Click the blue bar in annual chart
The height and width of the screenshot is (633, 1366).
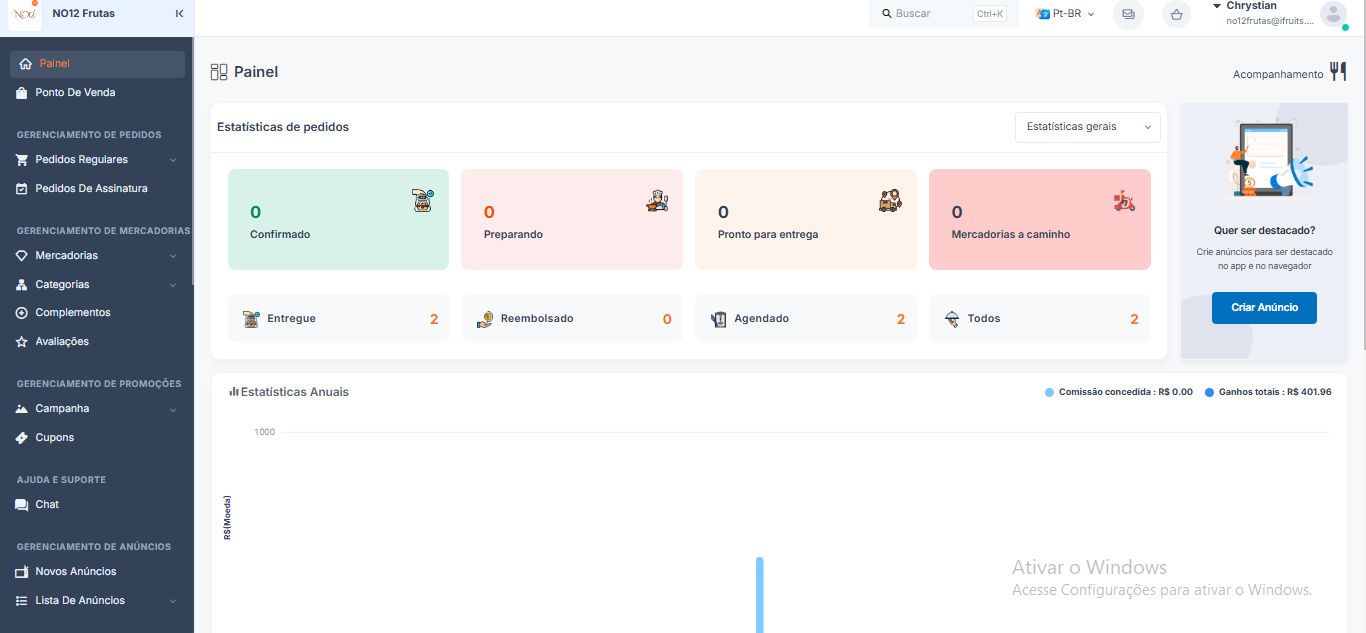pos(760,595)
